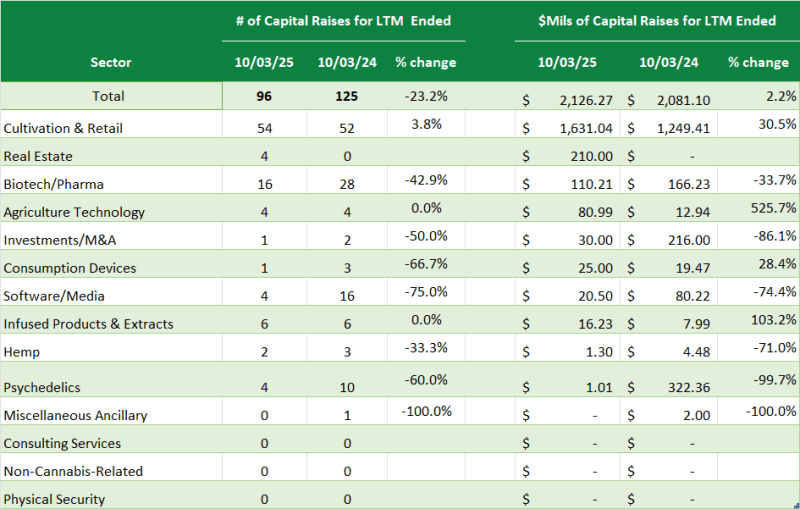Viewport: 800px width, 509px height.
Task: Select the Psychedelics row label
Action: click(42, 387)
